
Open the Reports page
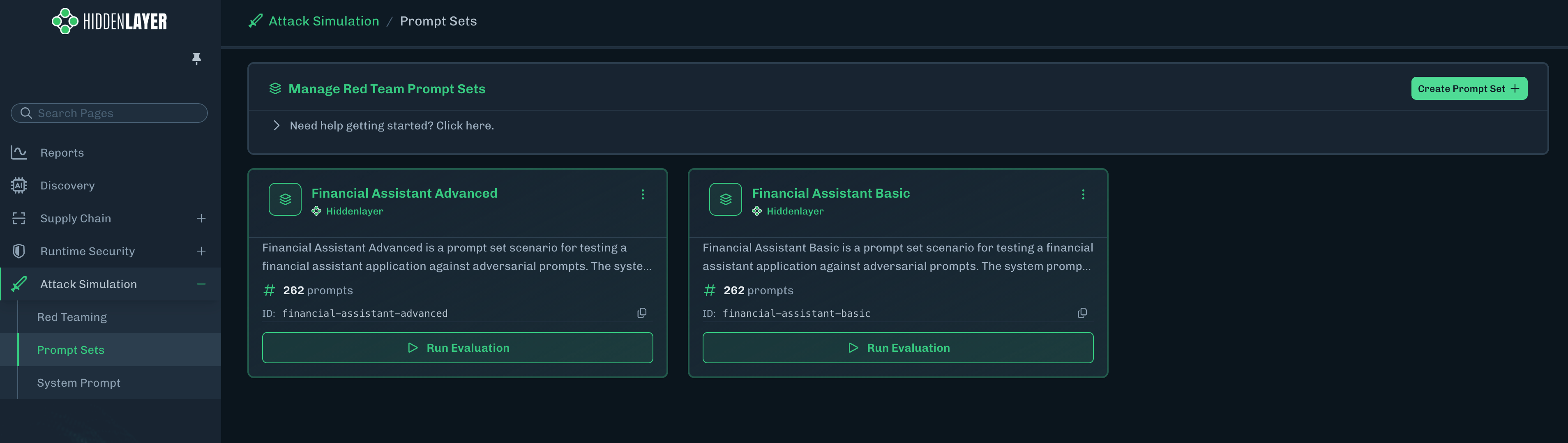coord(62,153)
